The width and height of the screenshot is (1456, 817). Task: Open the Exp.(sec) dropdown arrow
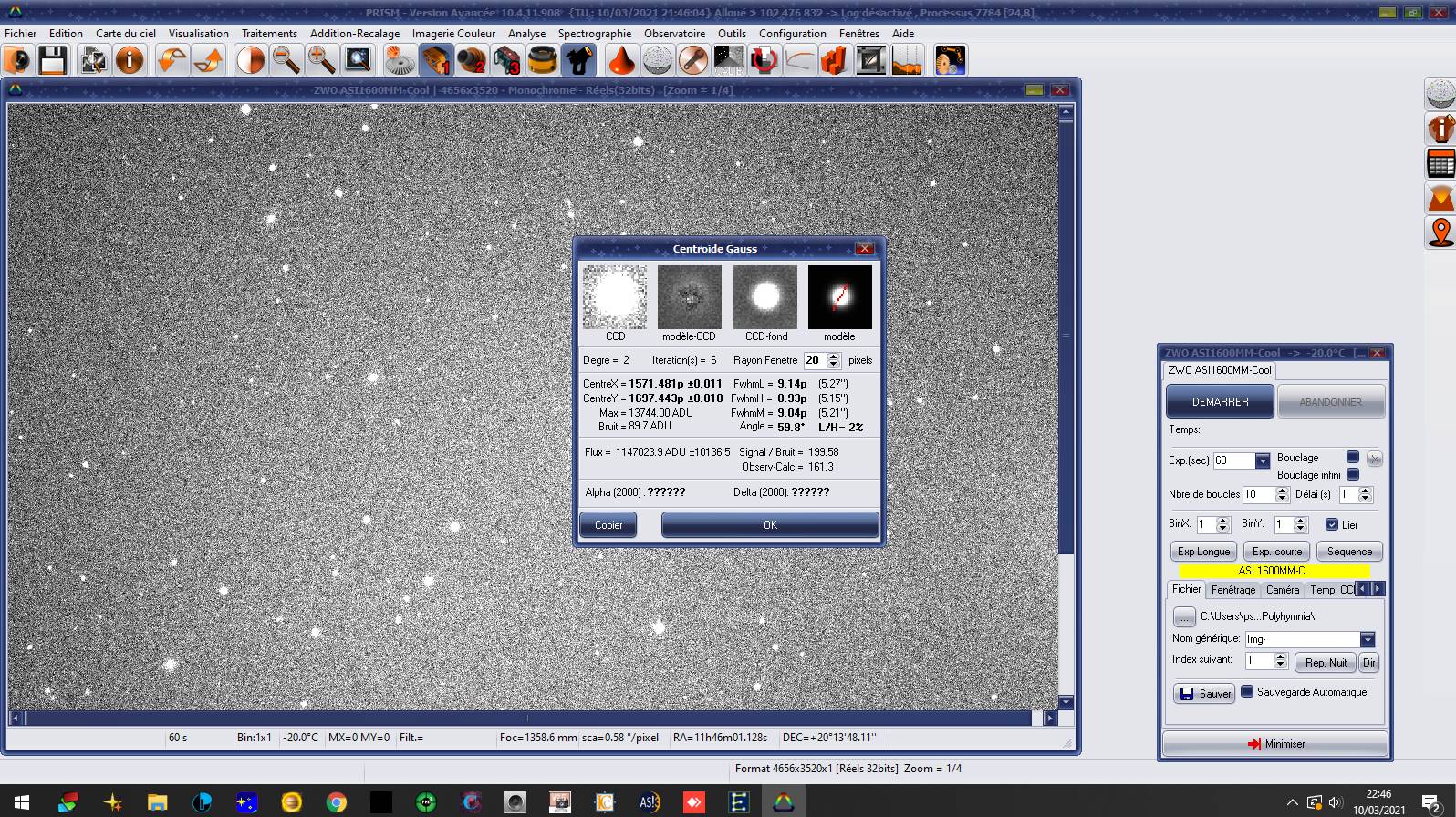1263,460
